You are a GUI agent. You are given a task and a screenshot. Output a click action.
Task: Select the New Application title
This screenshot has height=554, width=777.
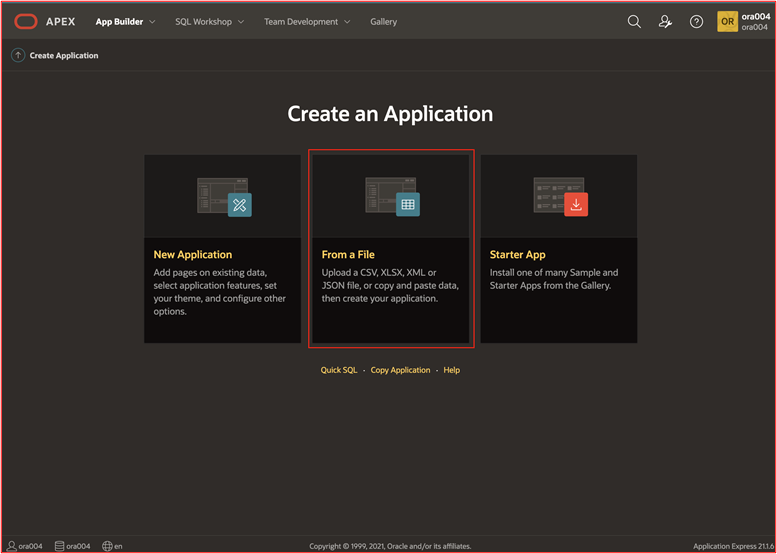[193, 254]
